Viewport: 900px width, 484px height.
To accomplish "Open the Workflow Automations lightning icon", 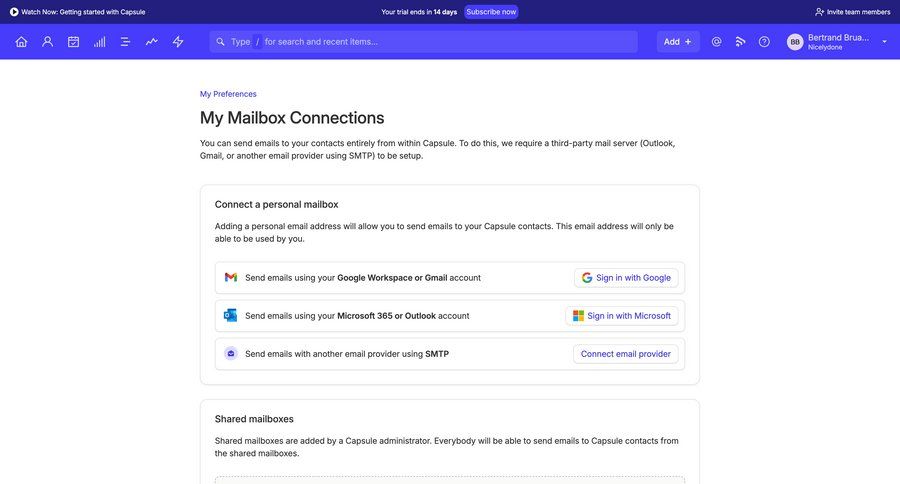I will (178, 42).
